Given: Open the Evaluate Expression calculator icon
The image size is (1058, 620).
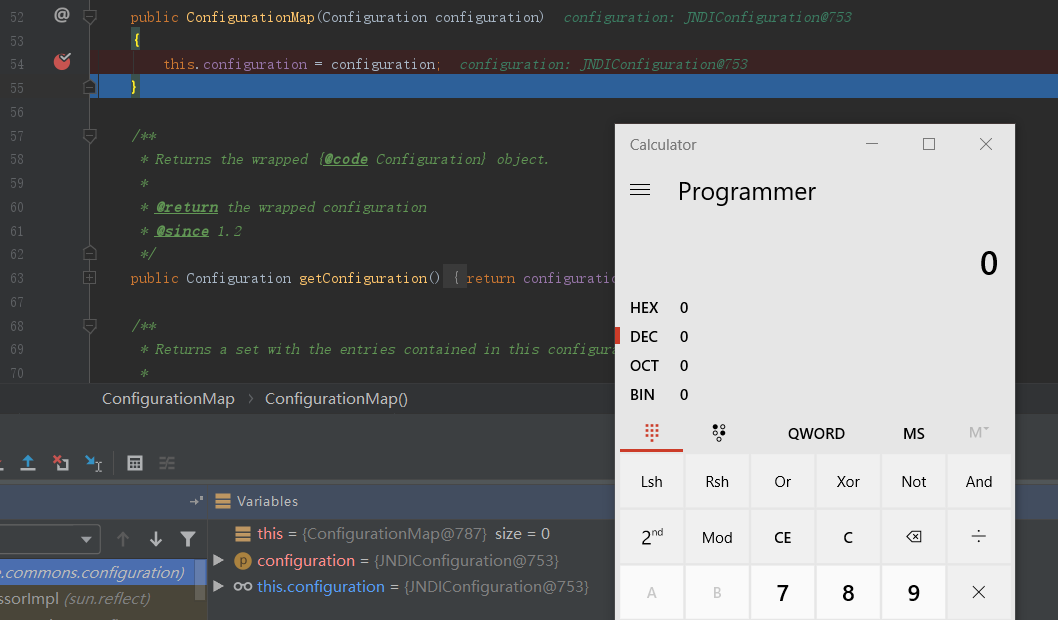Looking at the screenshot, I should [135, 462].
